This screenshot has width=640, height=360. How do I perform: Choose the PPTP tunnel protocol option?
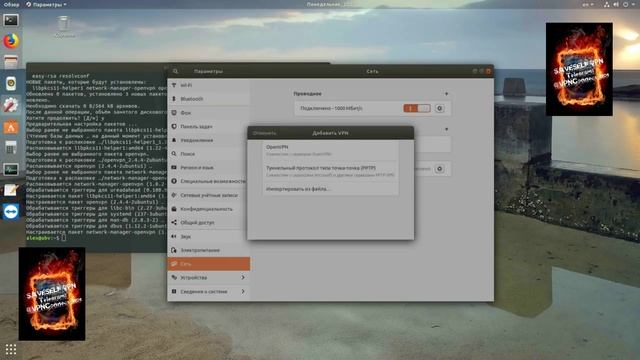click(x=331, y=171)
